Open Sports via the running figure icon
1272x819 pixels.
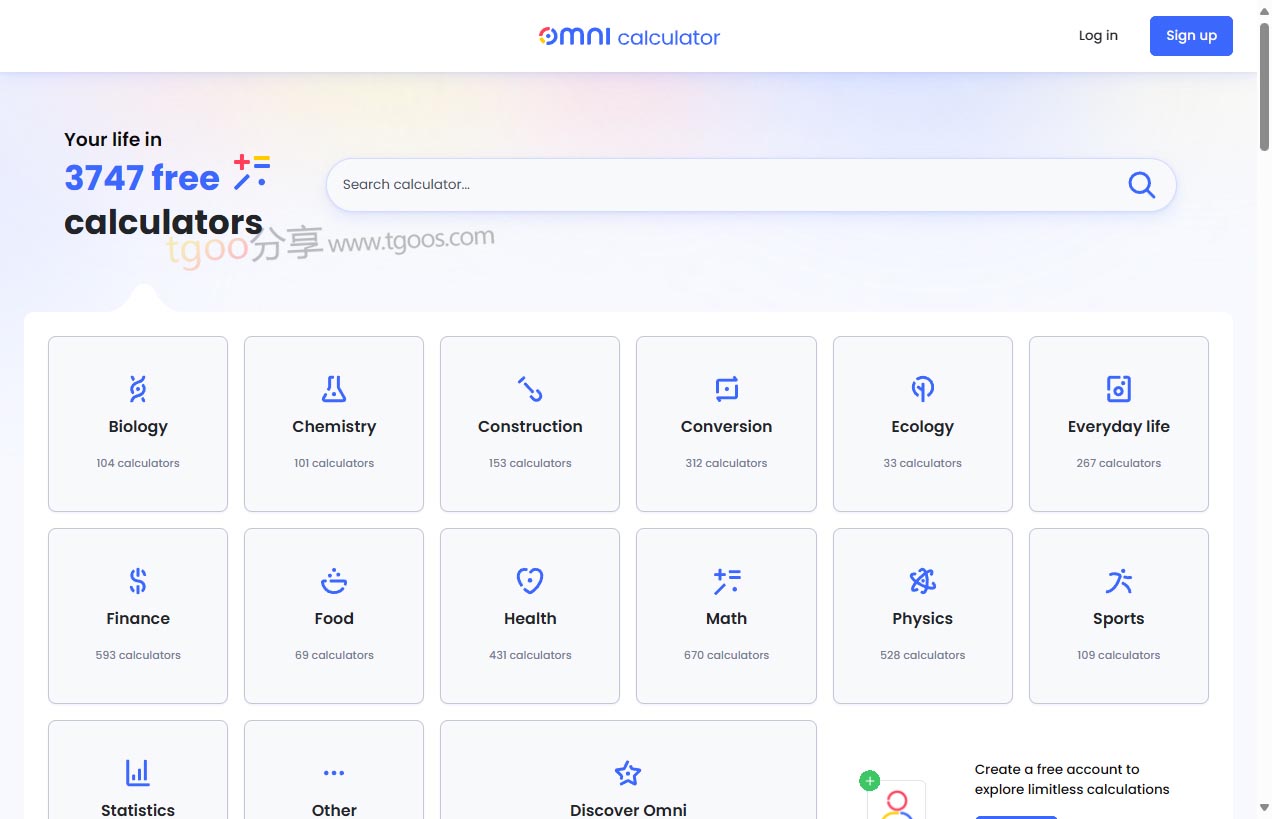click(1118, 580)
